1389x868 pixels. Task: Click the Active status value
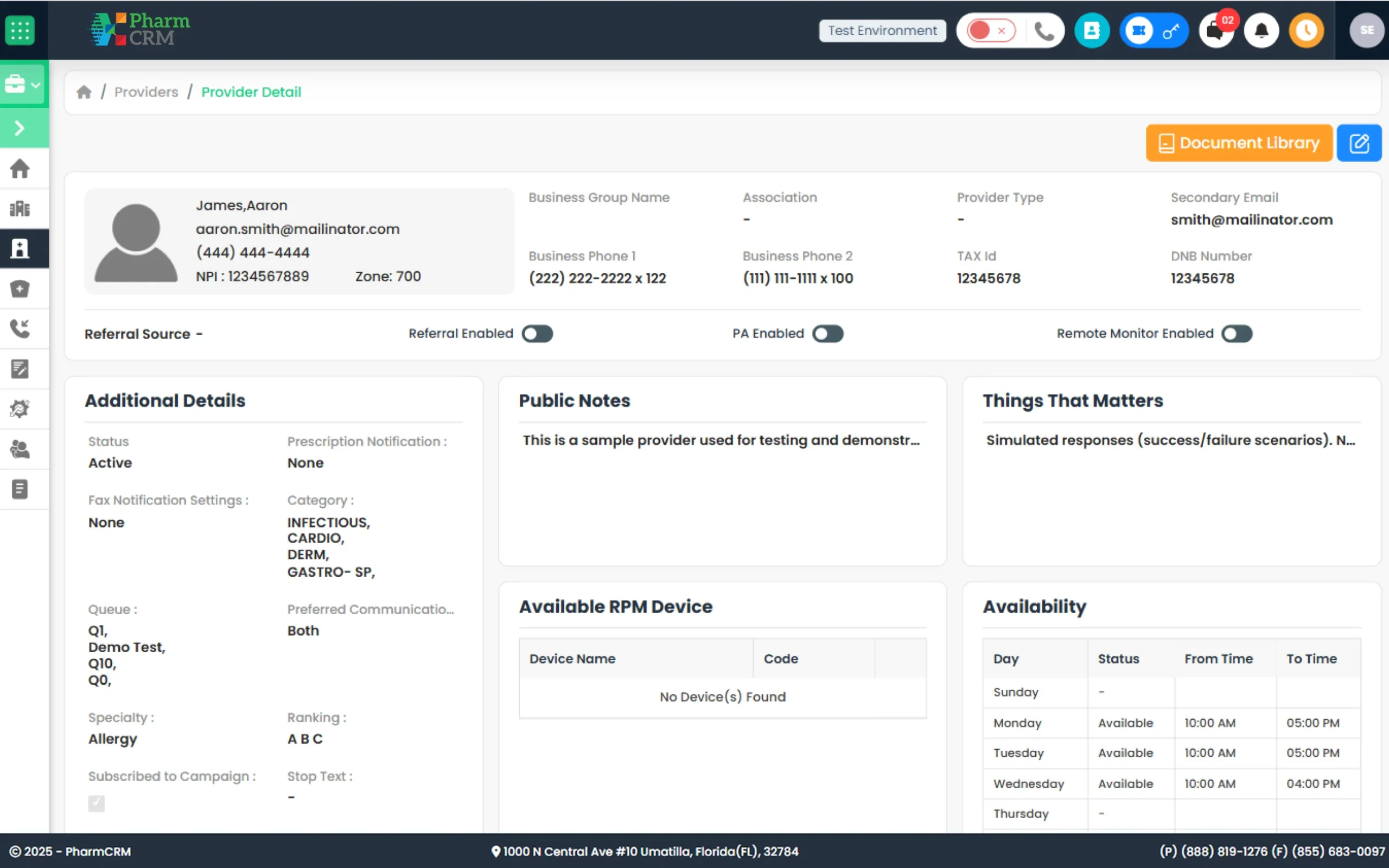coord(110,463)
